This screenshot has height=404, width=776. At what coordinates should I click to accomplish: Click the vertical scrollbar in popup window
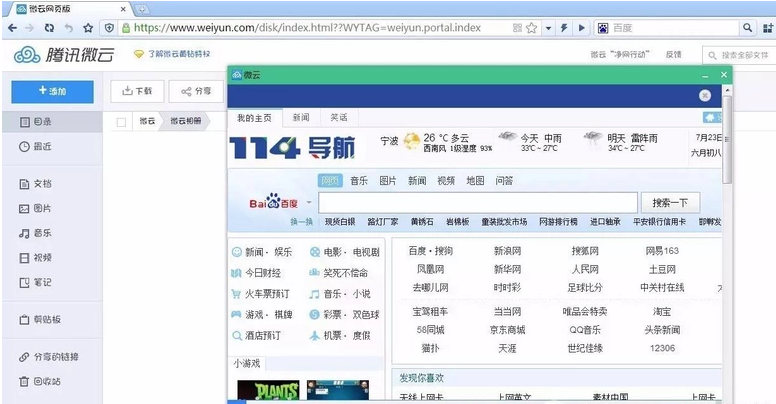point(727,150)
